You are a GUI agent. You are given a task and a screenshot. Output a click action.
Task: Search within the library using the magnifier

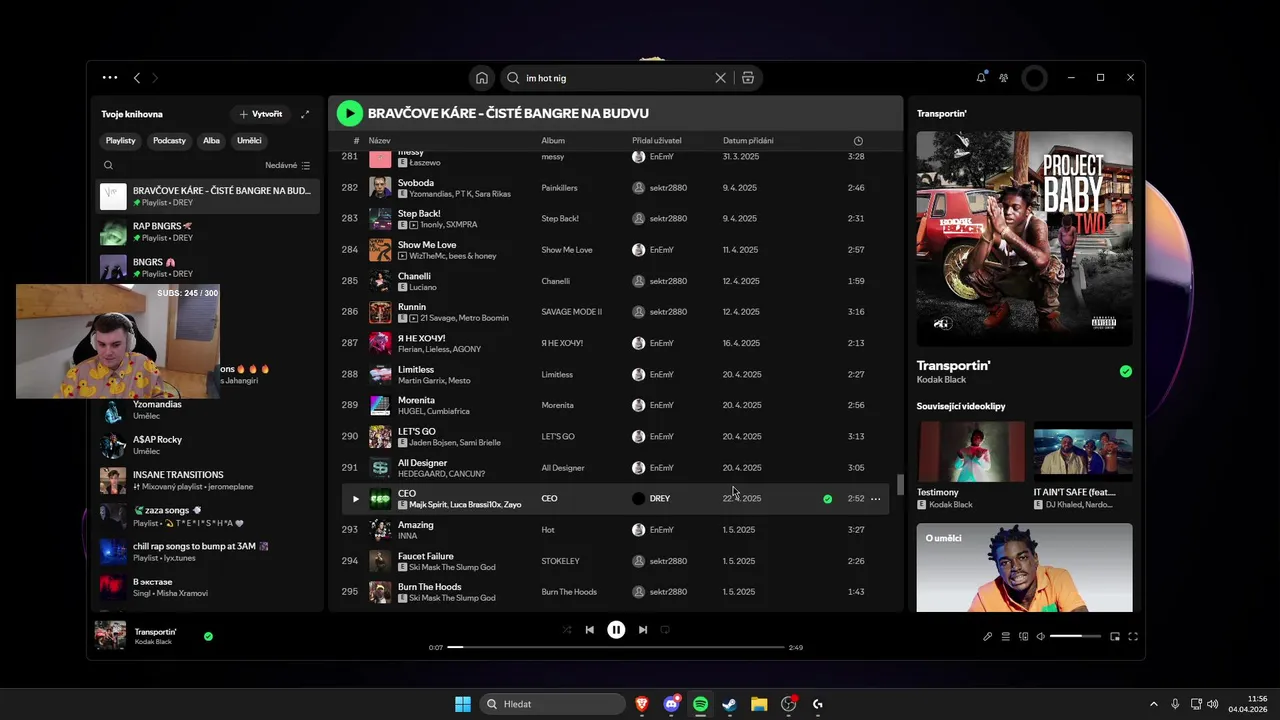pyautogui.click(x=108, y=165)
